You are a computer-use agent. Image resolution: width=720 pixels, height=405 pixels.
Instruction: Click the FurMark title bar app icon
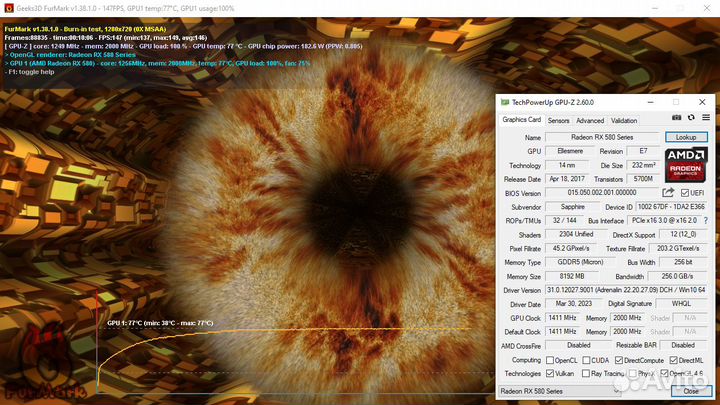tap(9, 8)
